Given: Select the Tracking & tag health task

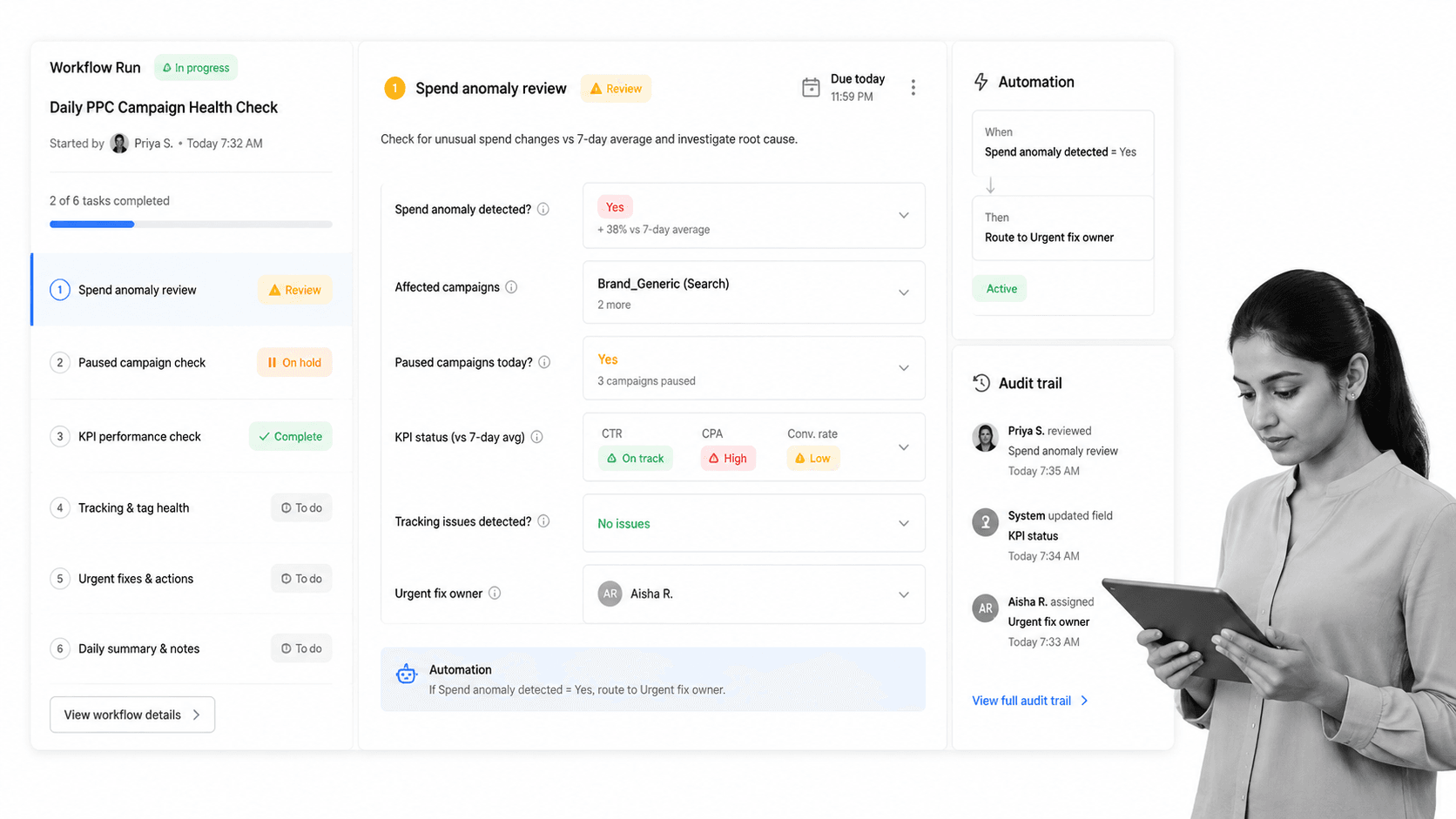Looking at the screenshot, I should tap(192, 508).
